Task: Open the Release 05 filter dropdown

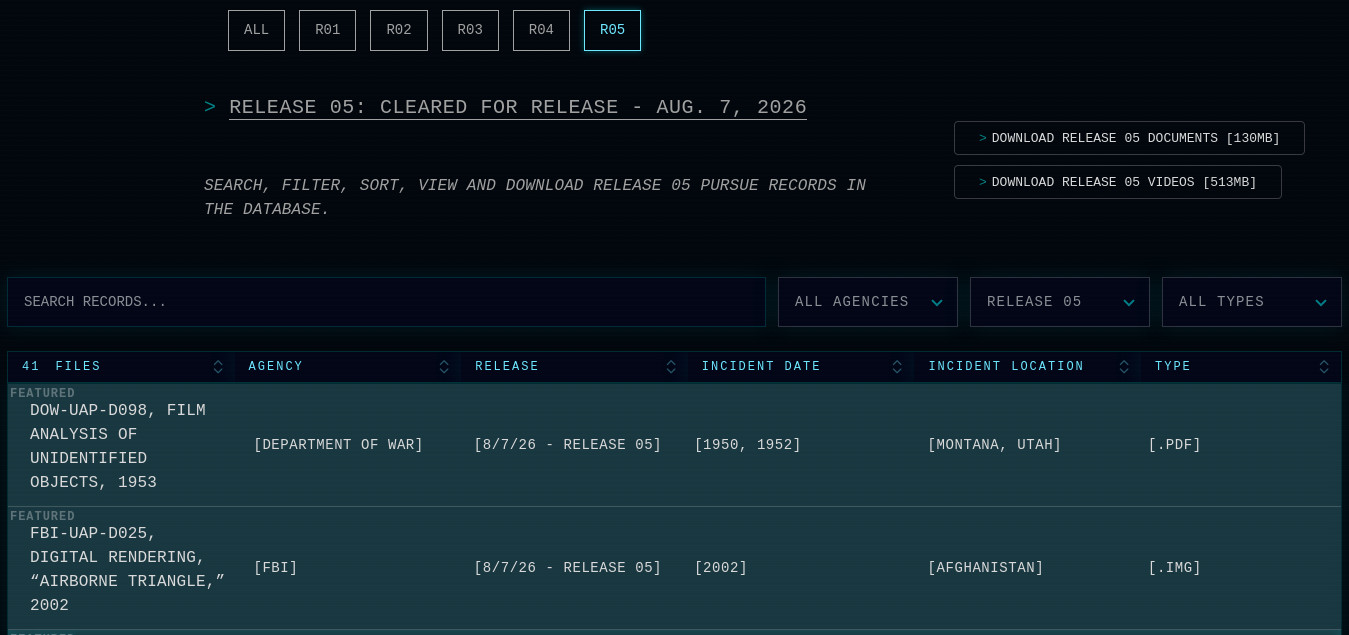Action: pyautogui.click(x=1060, y=302)
